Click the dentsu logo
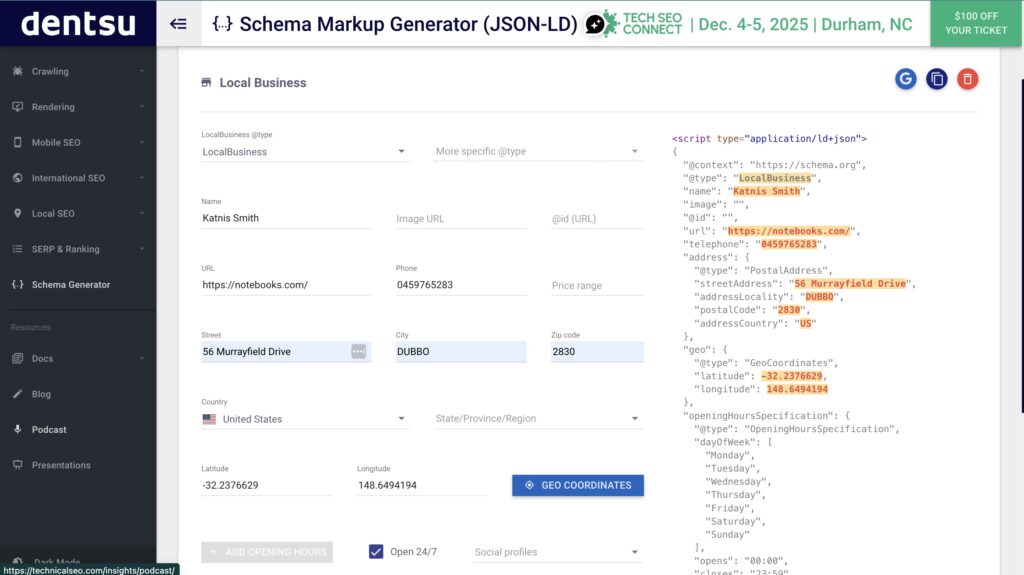The height and width of the screenshot is (575, 1024). 78,24
